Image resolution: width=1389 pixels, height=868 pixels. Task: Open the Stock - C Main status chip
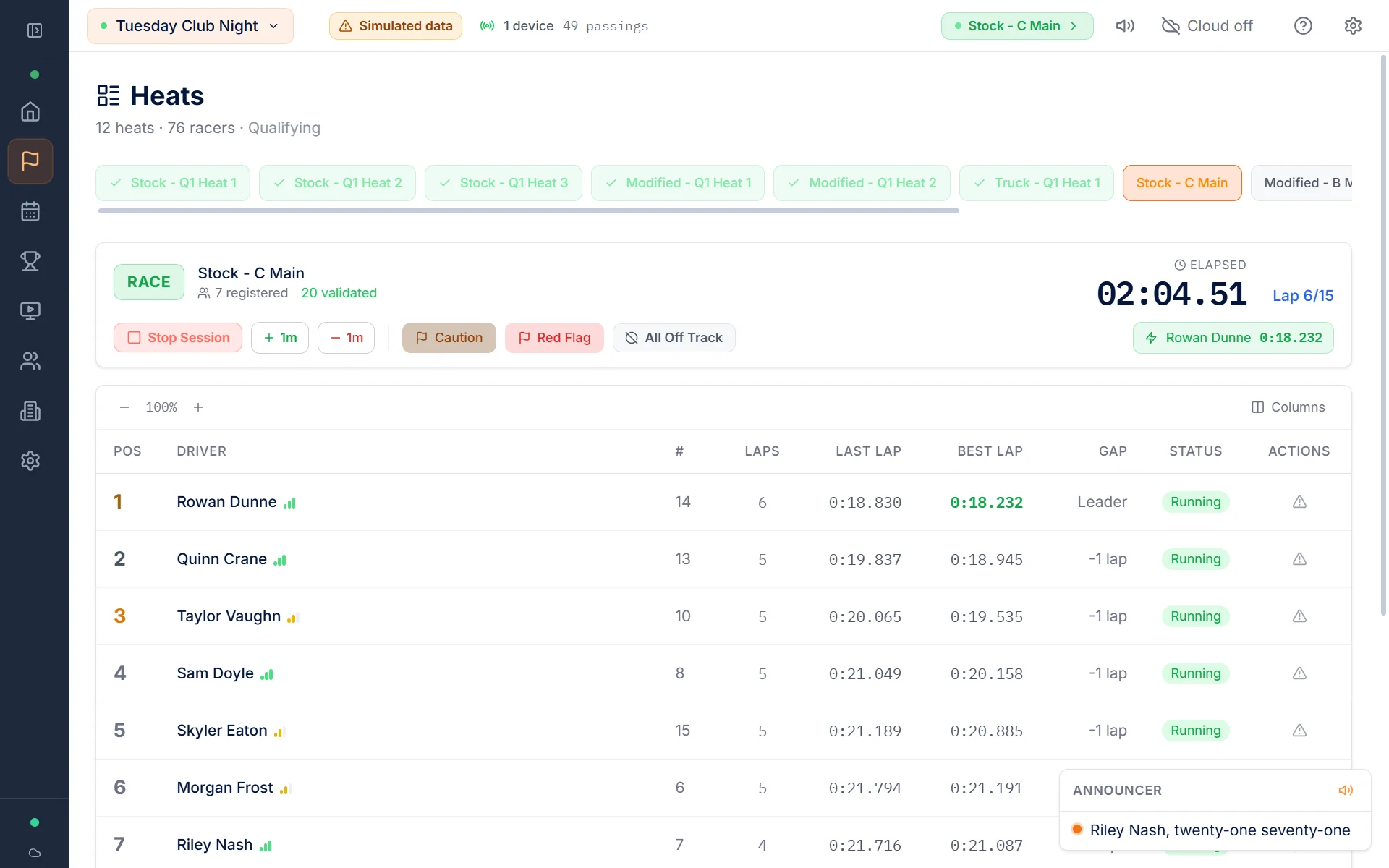1016,26
